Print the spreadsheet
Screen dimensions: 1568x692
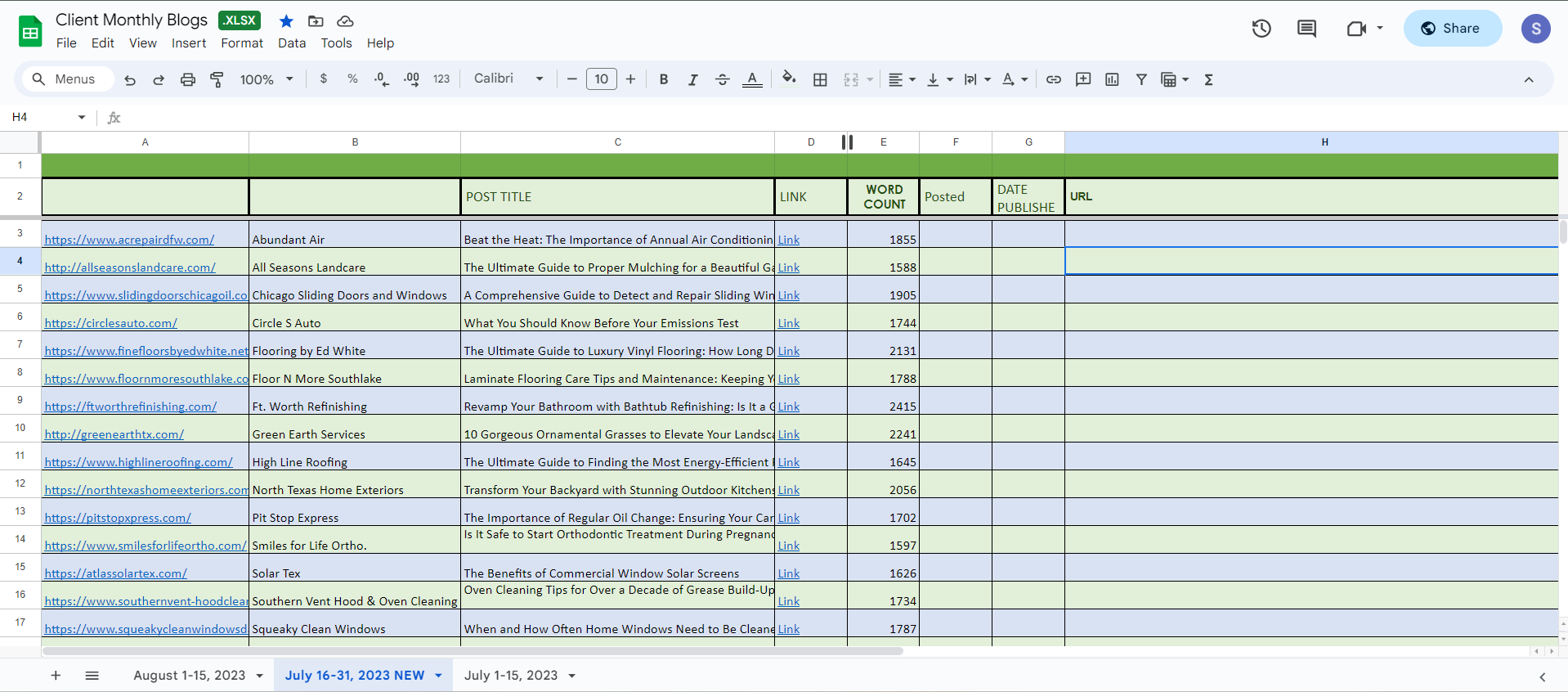(x=188, y=79)
